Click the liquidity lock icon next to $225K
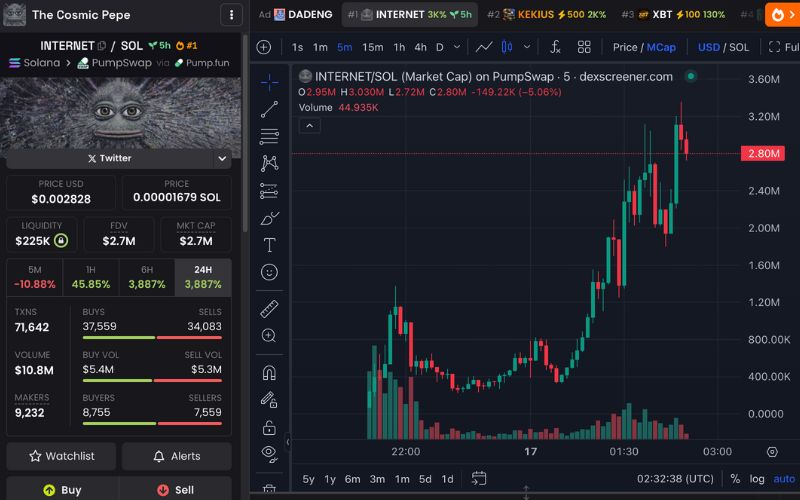Screen dimensions: 800x500 click(61, 240)
